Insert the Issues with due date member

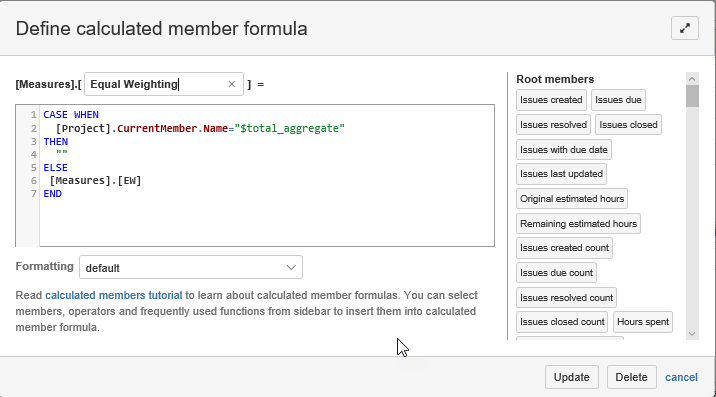[563, 149]
